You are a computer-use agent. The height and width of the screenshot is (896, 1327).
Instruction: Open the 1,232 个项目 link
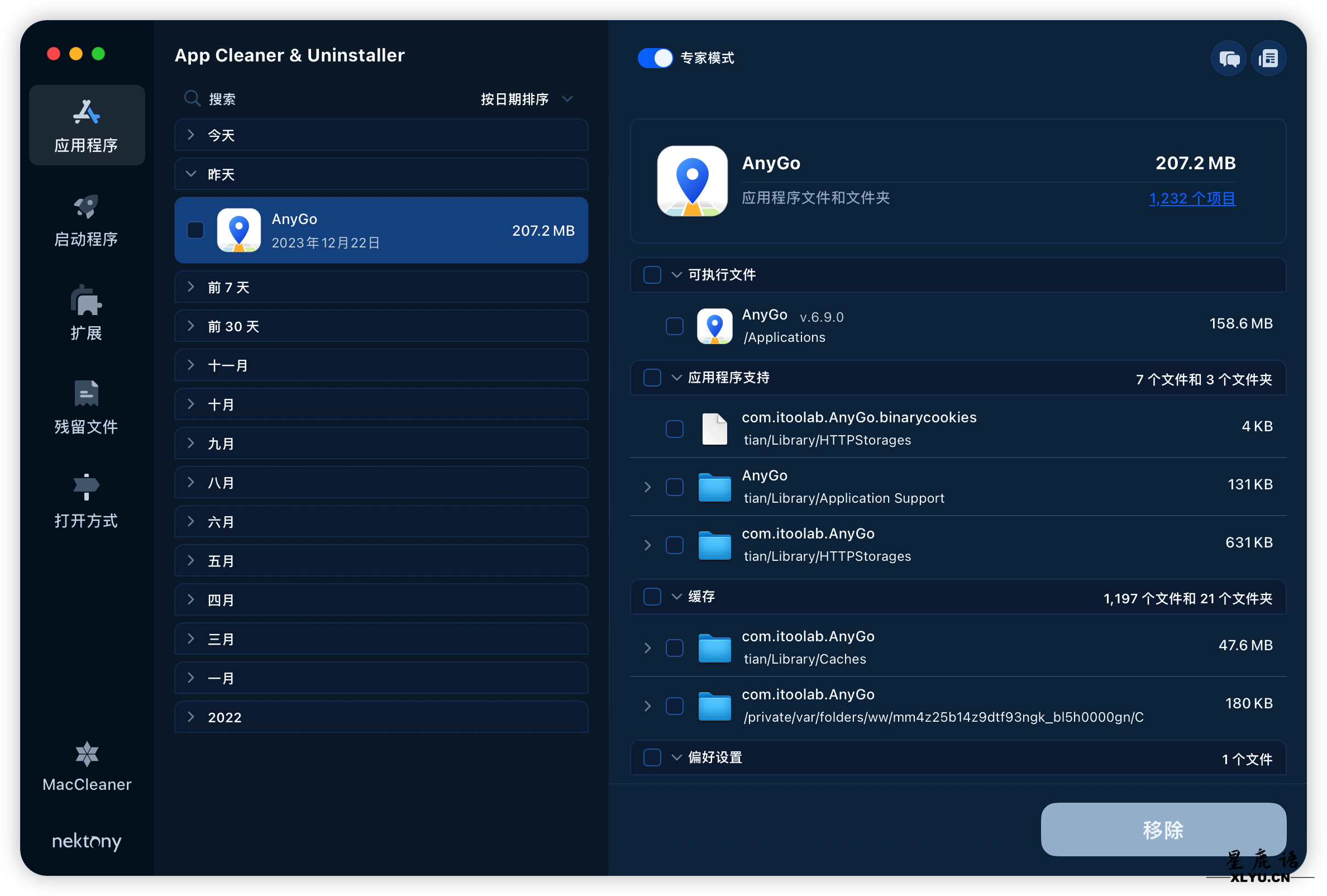1192,198
